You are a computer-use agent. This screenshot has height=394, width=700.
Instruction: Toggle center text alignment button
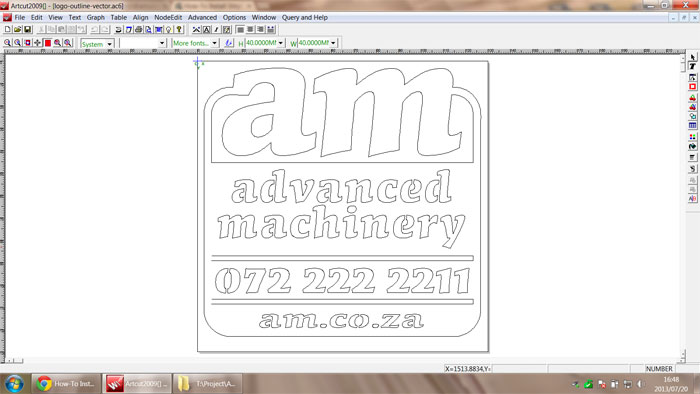click(x=250, y=29)
